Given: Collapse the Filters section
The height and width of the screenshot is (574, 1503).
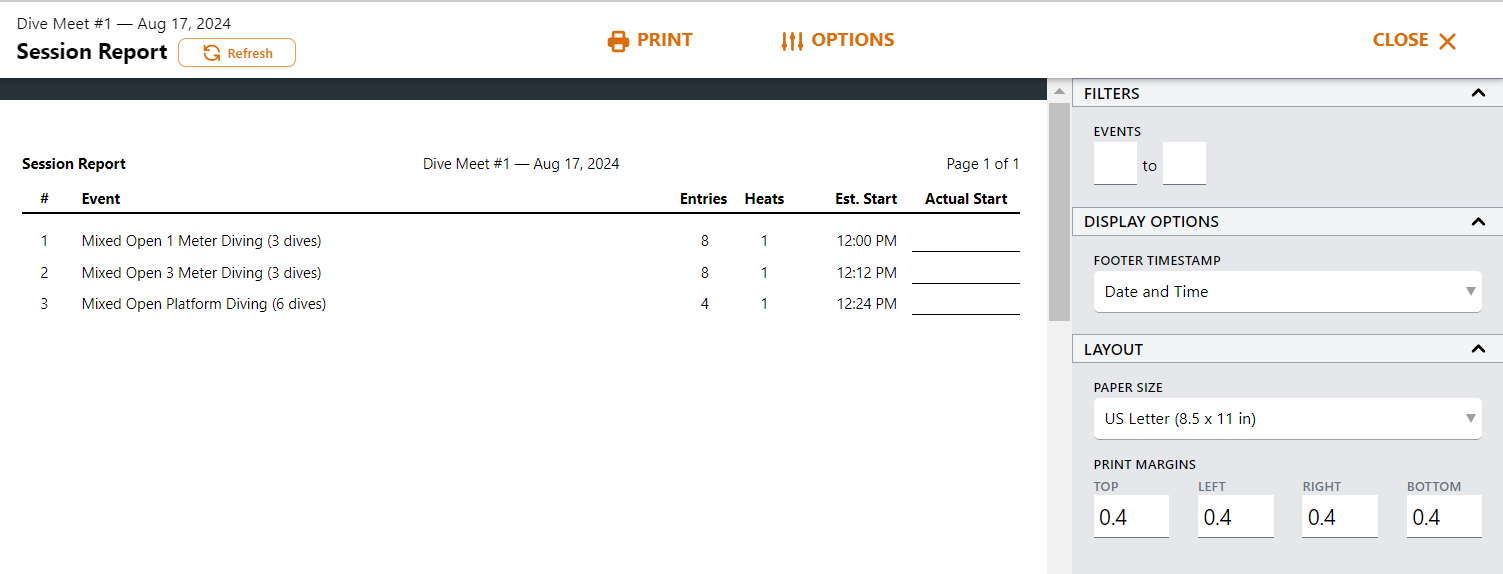Looking at the screenshot, I should [x=1478, y=93].
